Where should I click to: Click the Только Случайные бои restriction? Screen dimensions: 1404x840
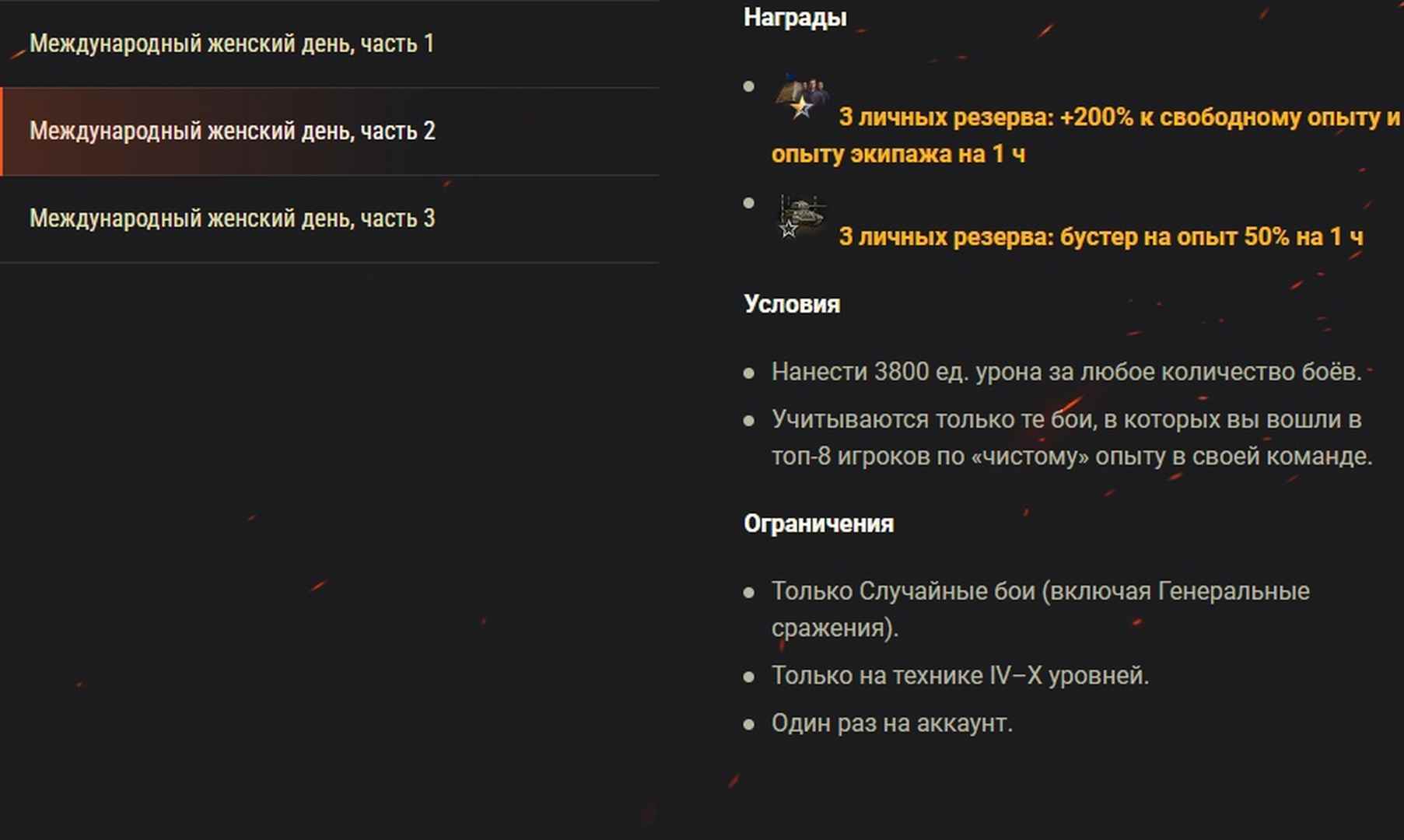pyautogui.click(x=1041, y=609)
